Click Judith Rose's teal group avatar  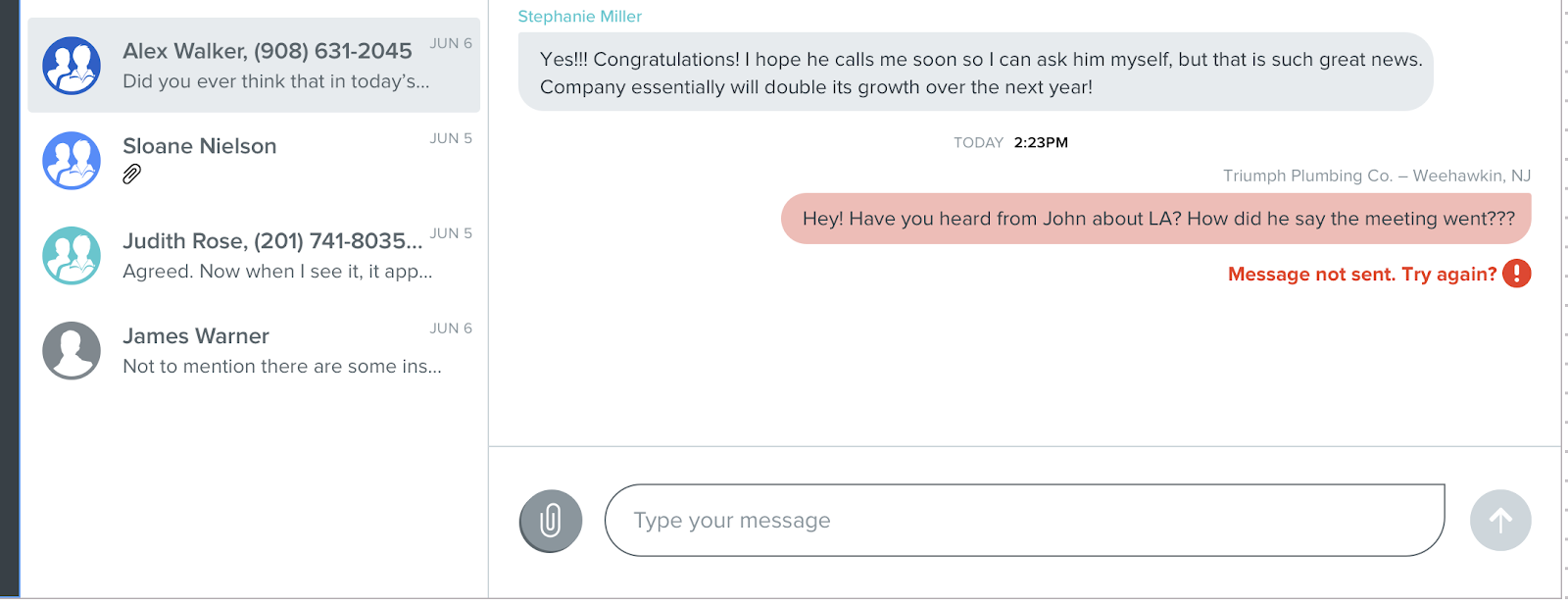click(x=72, y=256)
